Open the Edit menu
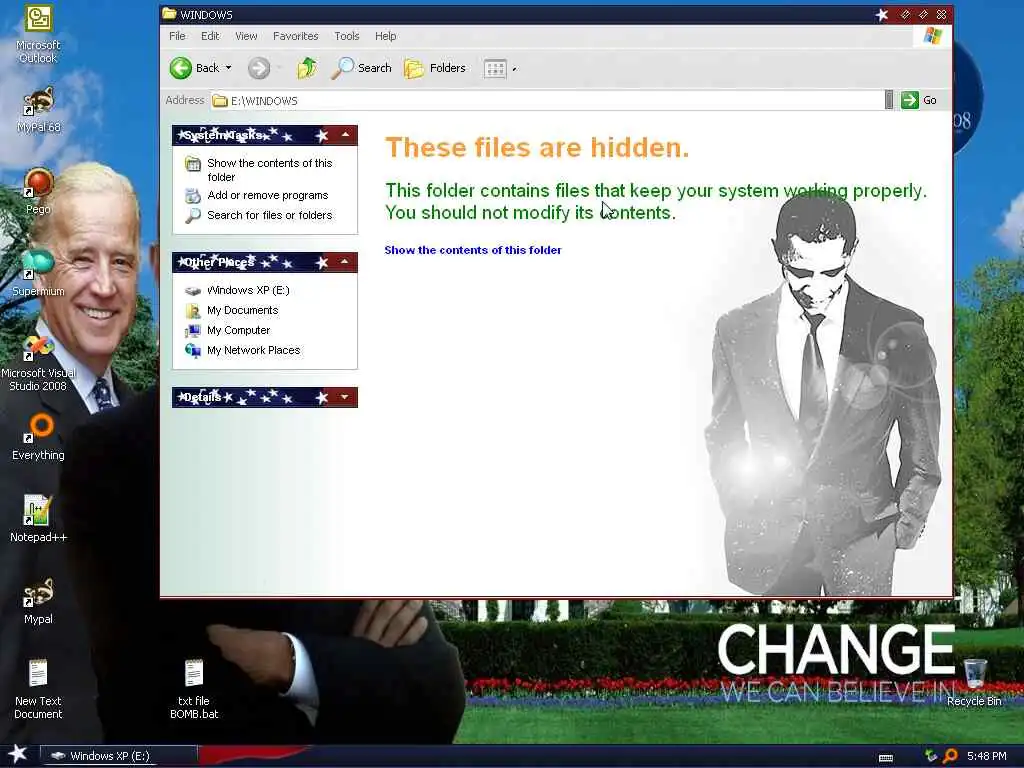Screen dimensions: 1024x768 pos(210,36)
